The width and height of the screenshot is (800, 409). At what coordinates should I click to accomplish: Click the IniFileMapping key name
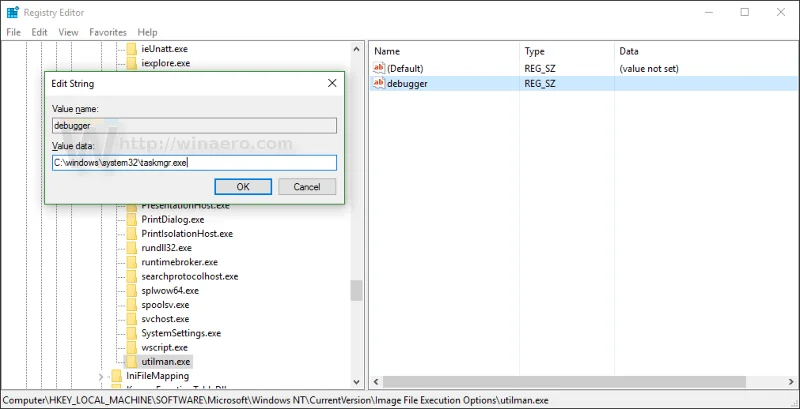tap(158, 376)
